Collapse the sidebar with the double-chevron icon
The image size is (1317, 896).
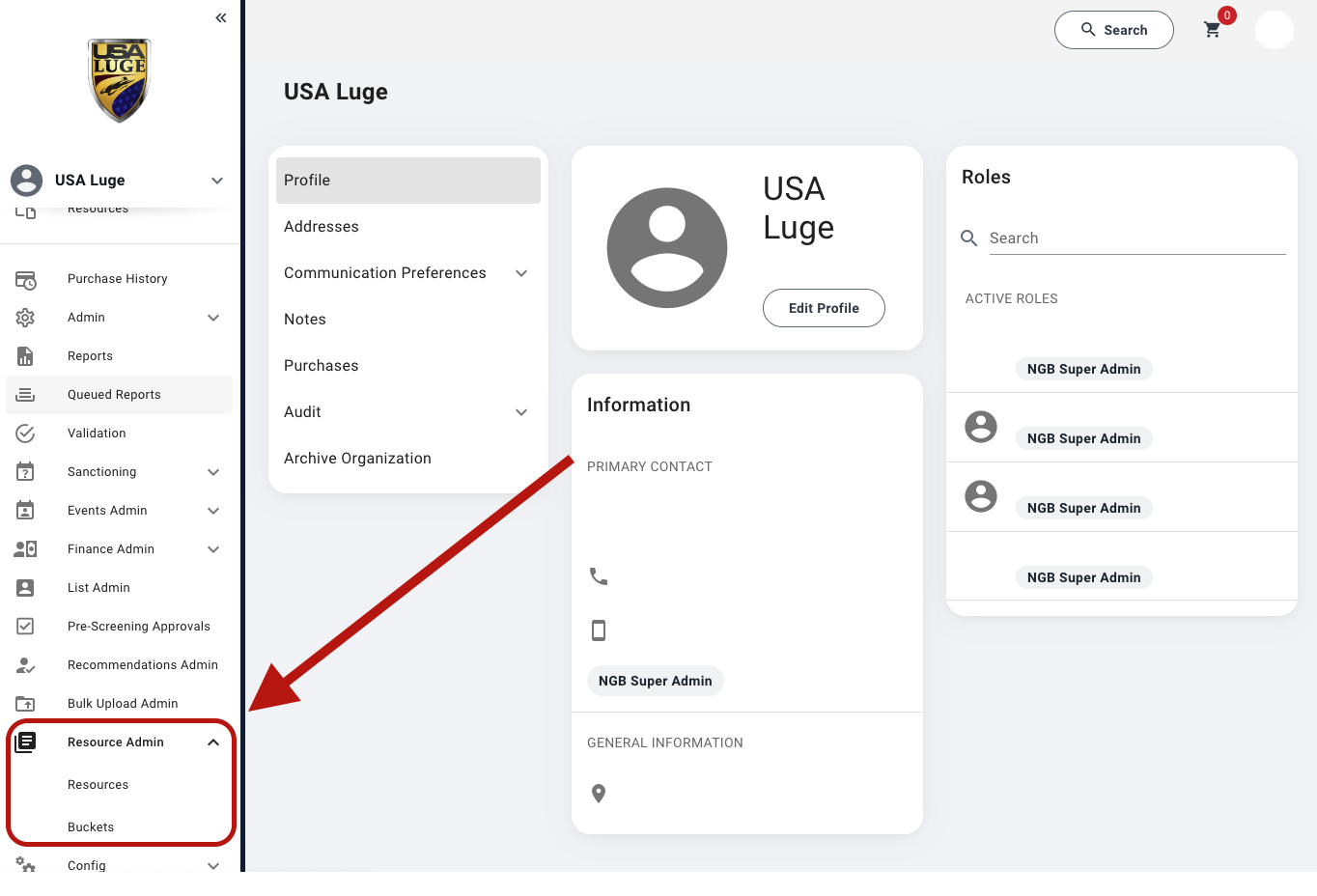coord(221,17)
